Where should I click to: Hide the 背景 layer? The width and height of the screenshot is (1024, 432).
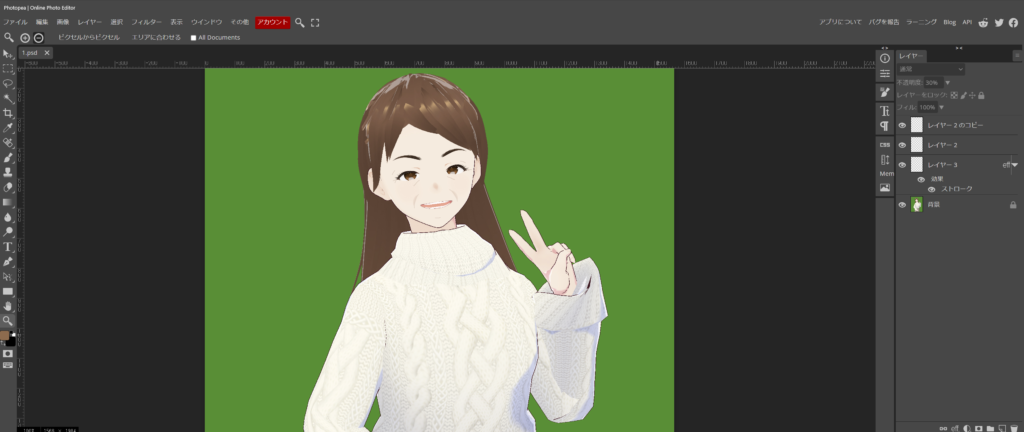(902, 204)
